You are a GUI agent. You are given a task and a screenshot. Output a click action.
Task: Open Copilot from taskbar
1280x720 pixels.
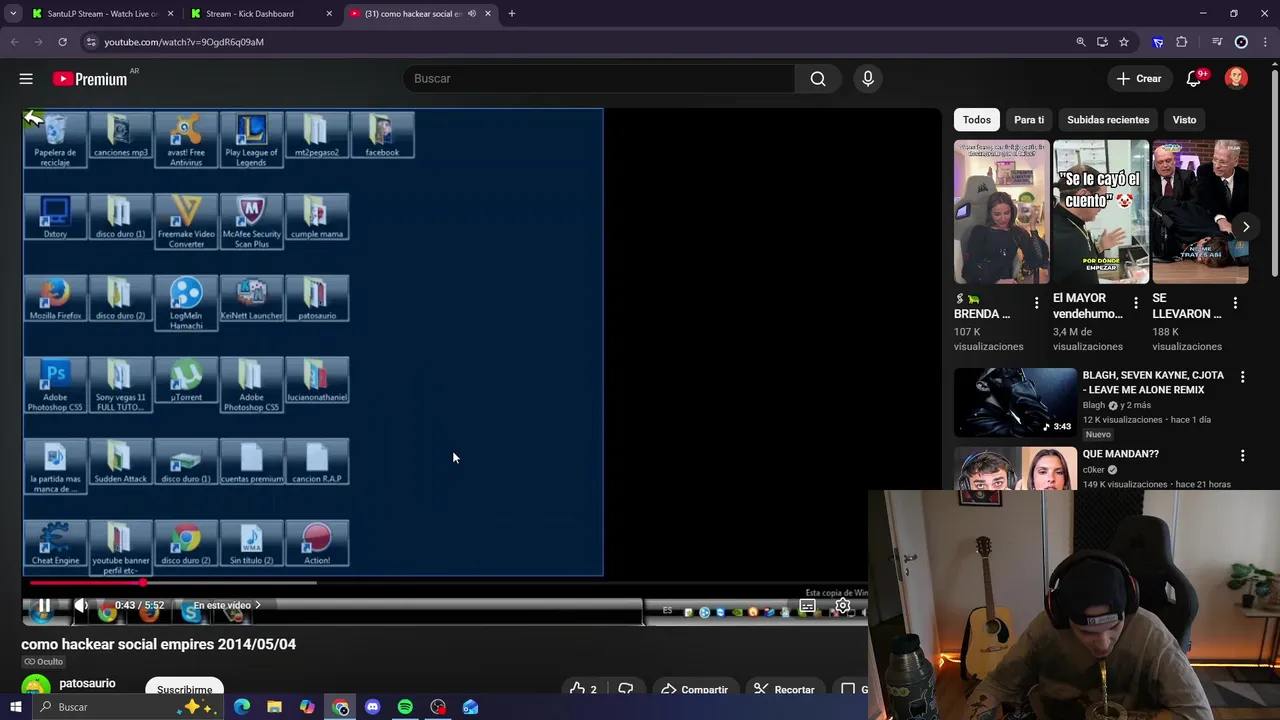(307, 707)
